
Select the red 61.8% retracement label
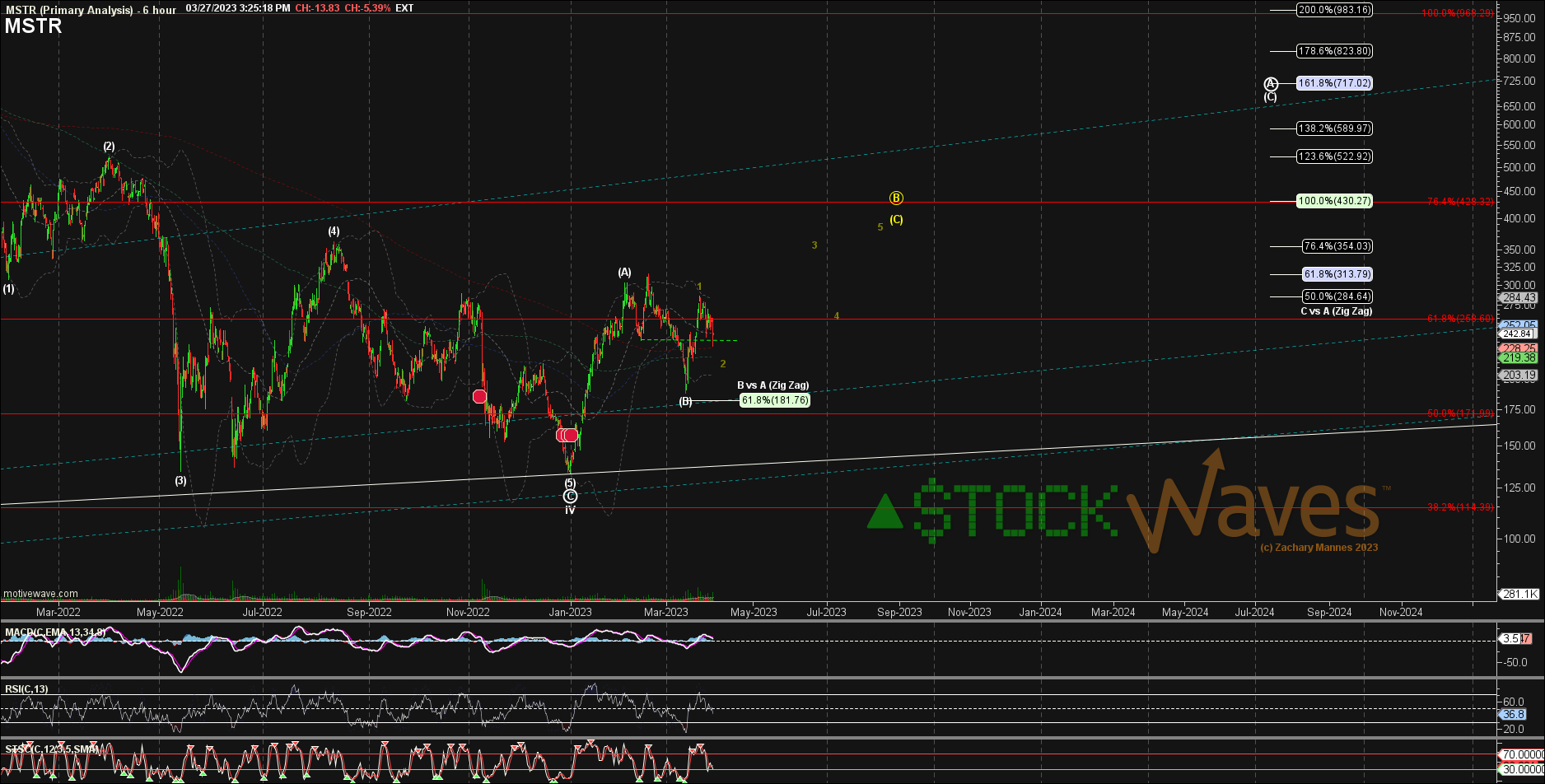(x=1460, y=318)
